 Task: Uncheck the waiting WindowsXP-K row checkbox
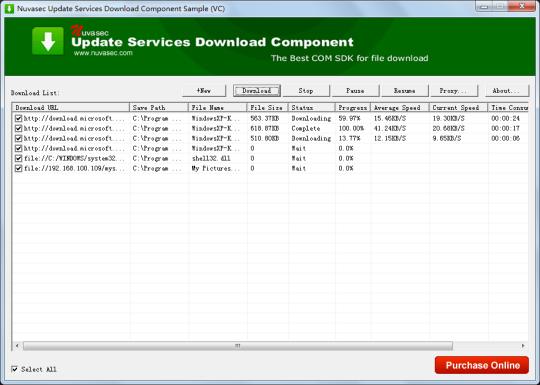[x=18, y=148]
